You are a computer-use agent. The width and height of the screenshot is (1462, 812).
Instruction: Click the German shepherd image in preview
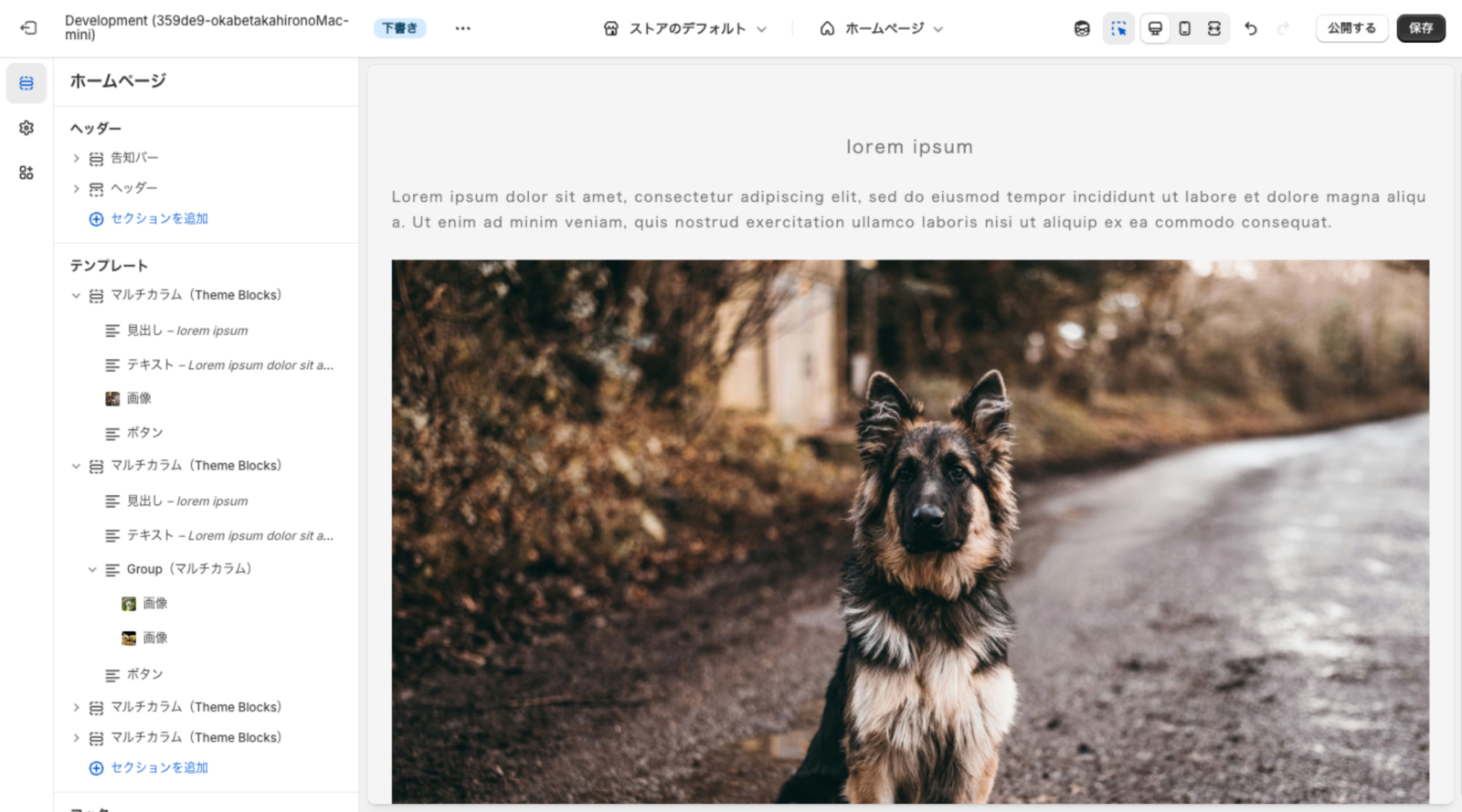point(910,532)
